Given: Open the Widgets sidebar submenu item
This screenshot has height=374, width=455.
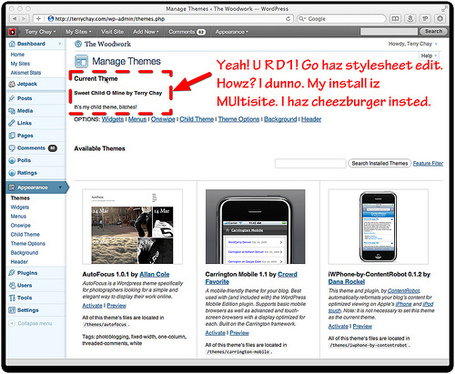Looking at the screenshot, I should click(x=20, y=207).
